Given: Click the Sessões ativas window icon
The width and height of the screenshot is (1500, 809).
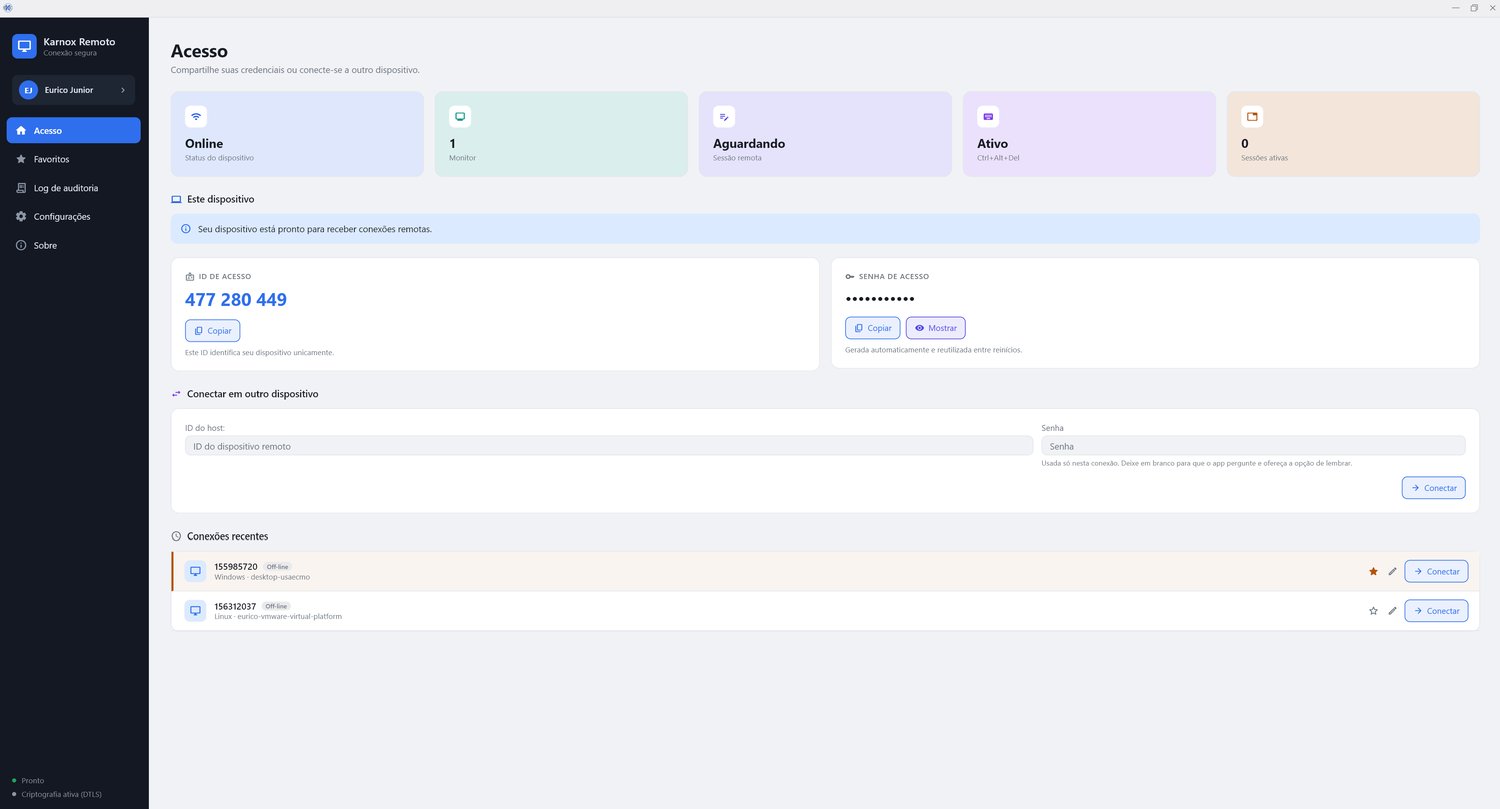Looking at the screenshot, I should point(1252,116).
